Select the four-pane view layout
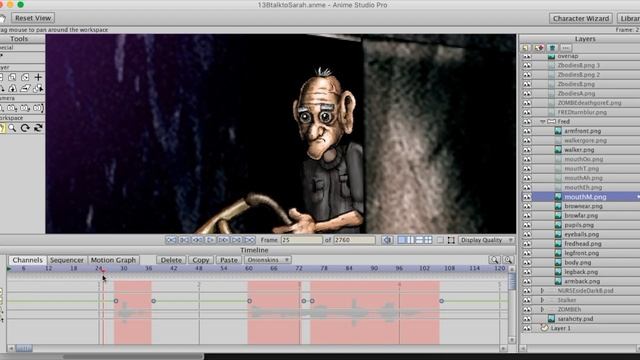Screen dimensions: 640x360 428,240
